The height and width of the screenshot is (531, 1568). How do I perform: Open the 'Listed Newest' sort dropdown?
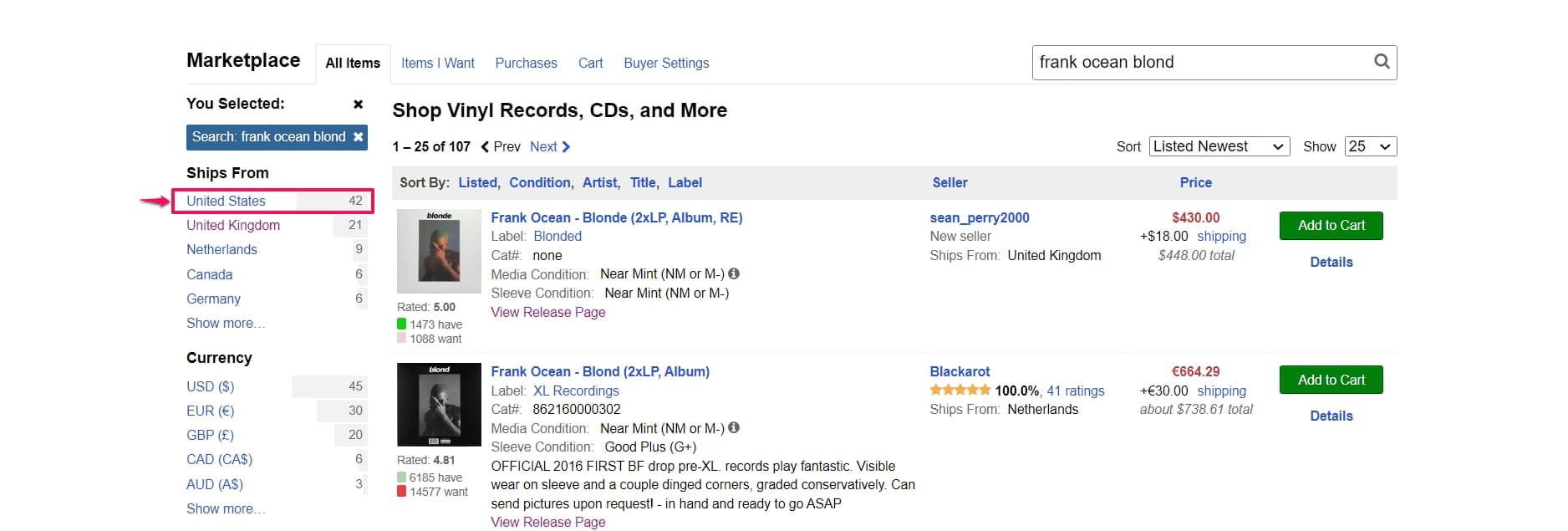pyautogui.click(x=1219, y=146)
